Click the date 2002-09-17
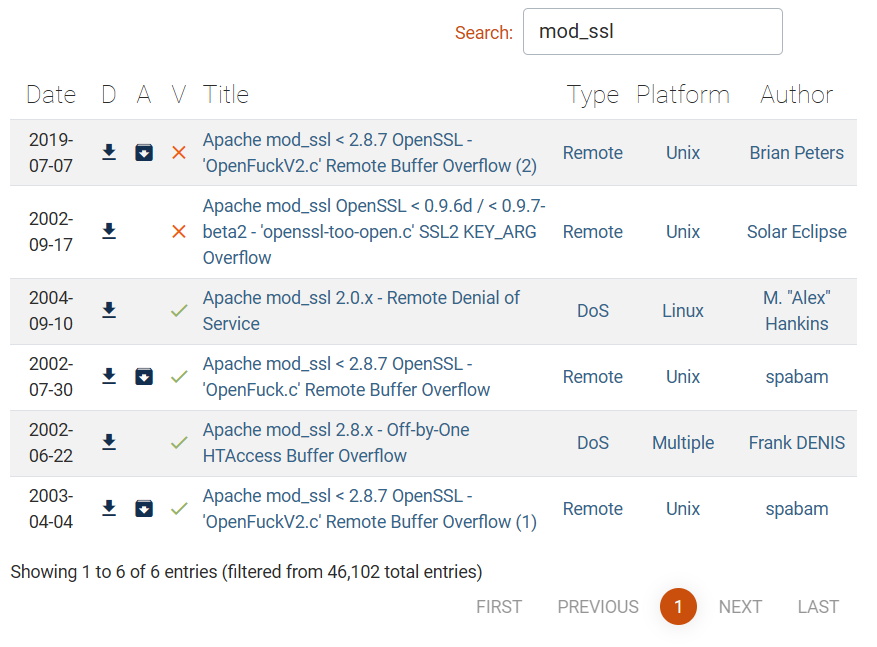Image resolution: width=877 pixels, height=647 pixels. (x=51, y=231)
